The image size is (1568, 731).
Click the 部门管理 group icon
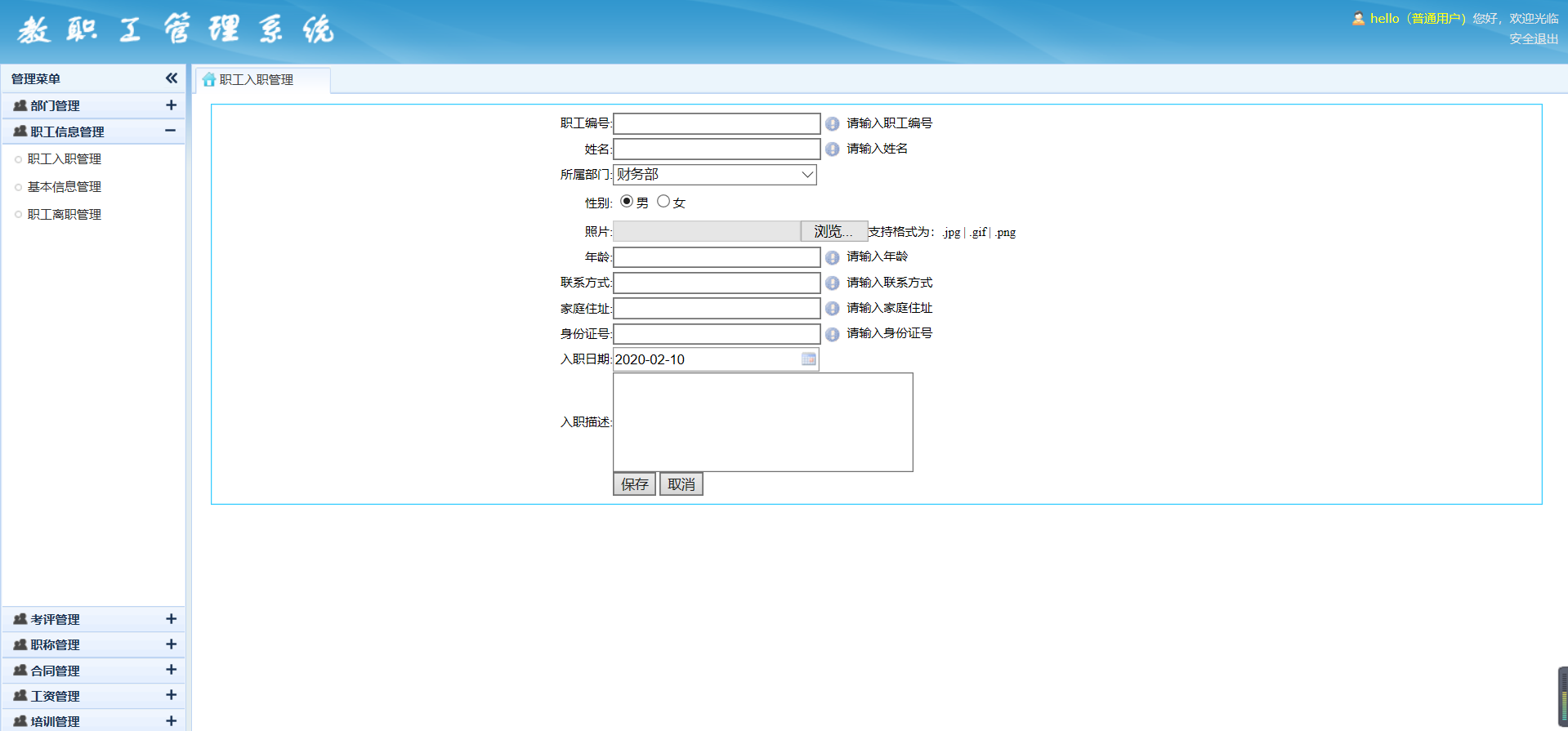coord(20,106)
